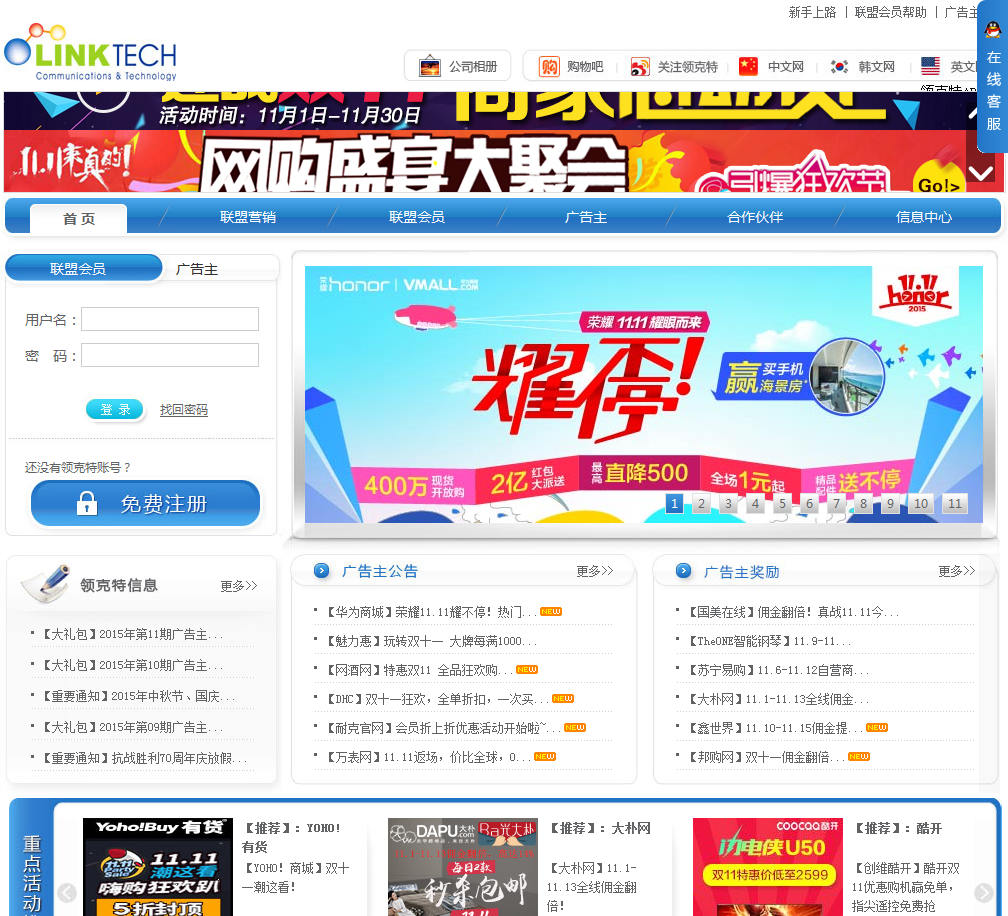Image resolution: width=1008 pixels, height=916 pixels.
Task: Click the 登录 button
Action: [115, 409]
